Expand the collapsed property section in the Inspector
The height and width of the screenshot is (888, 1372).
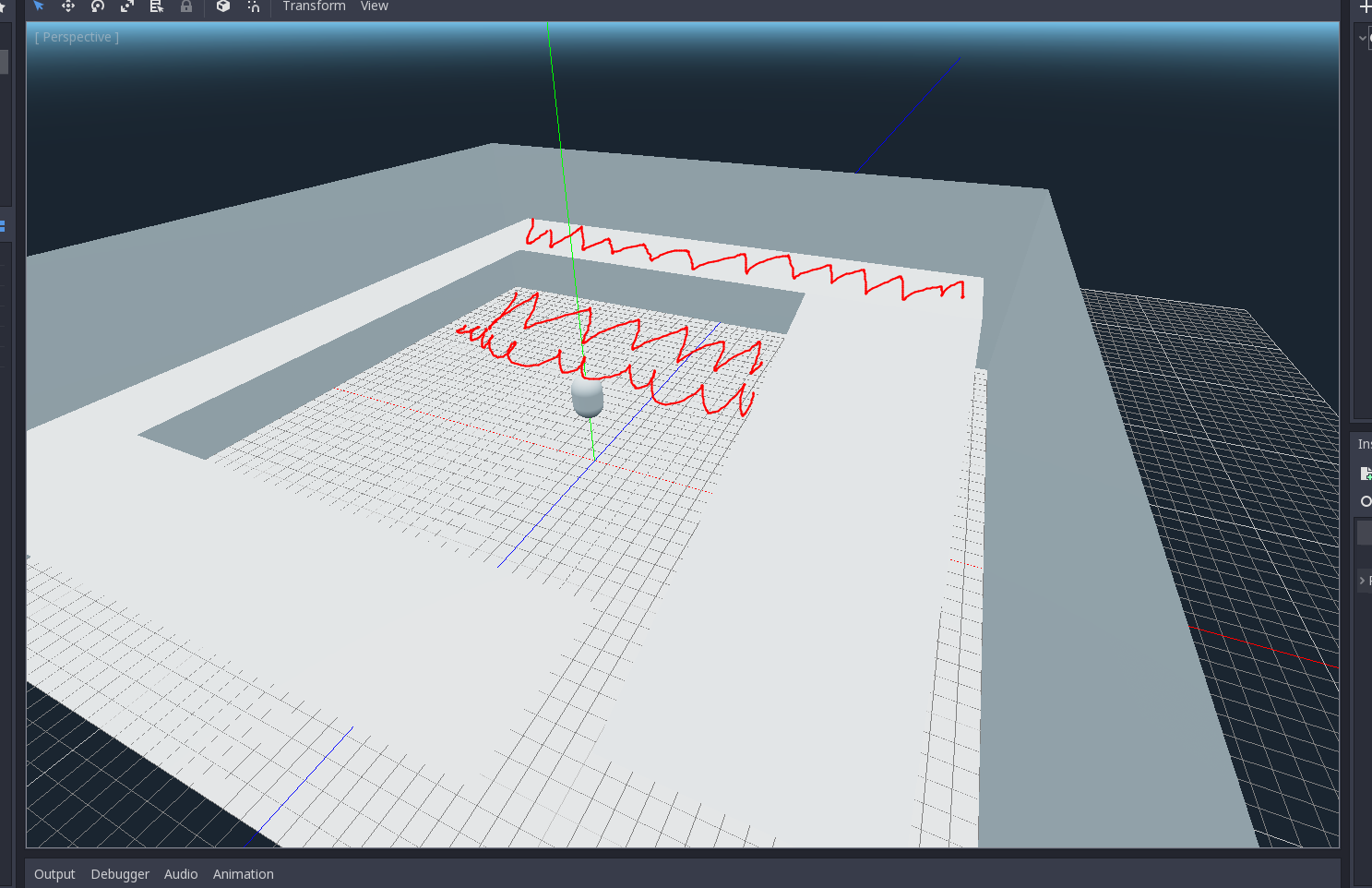pyautogui.click(x=1363, y=580)
